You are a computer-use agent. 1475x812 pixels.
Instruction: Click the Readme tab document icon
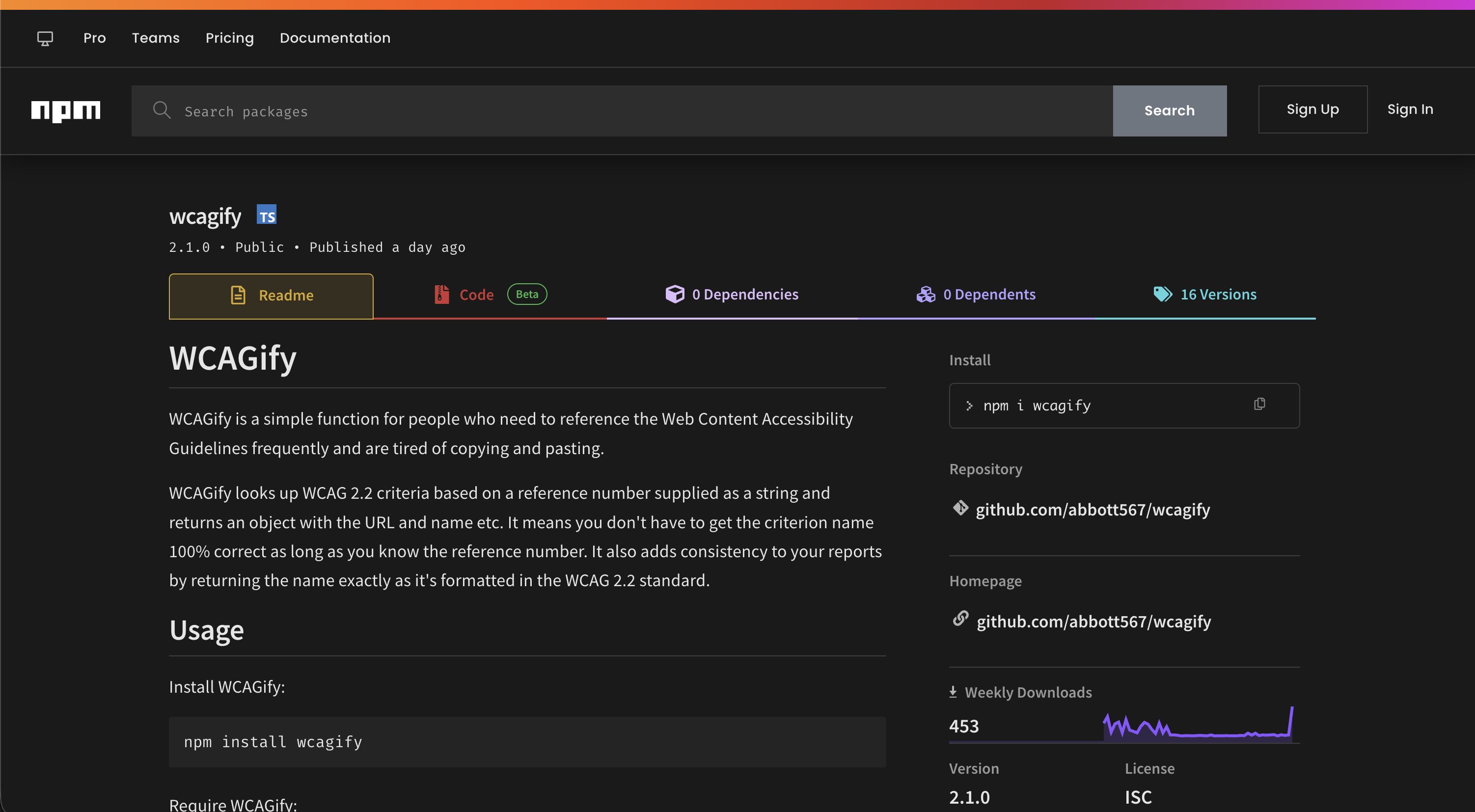pos(238,295)
